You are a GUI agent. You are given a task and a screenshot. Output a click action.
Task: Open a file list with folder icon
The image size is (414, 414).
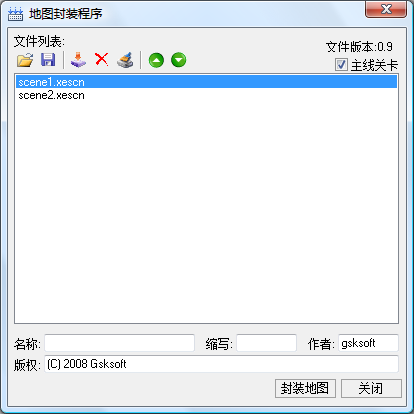coord(25,60)
